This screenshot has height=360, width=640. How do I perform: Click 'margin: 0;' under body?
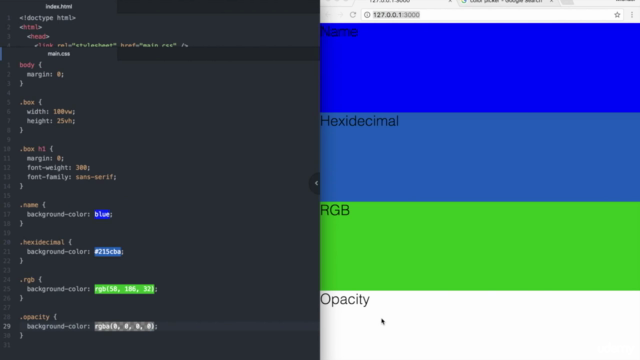[45, 74]
